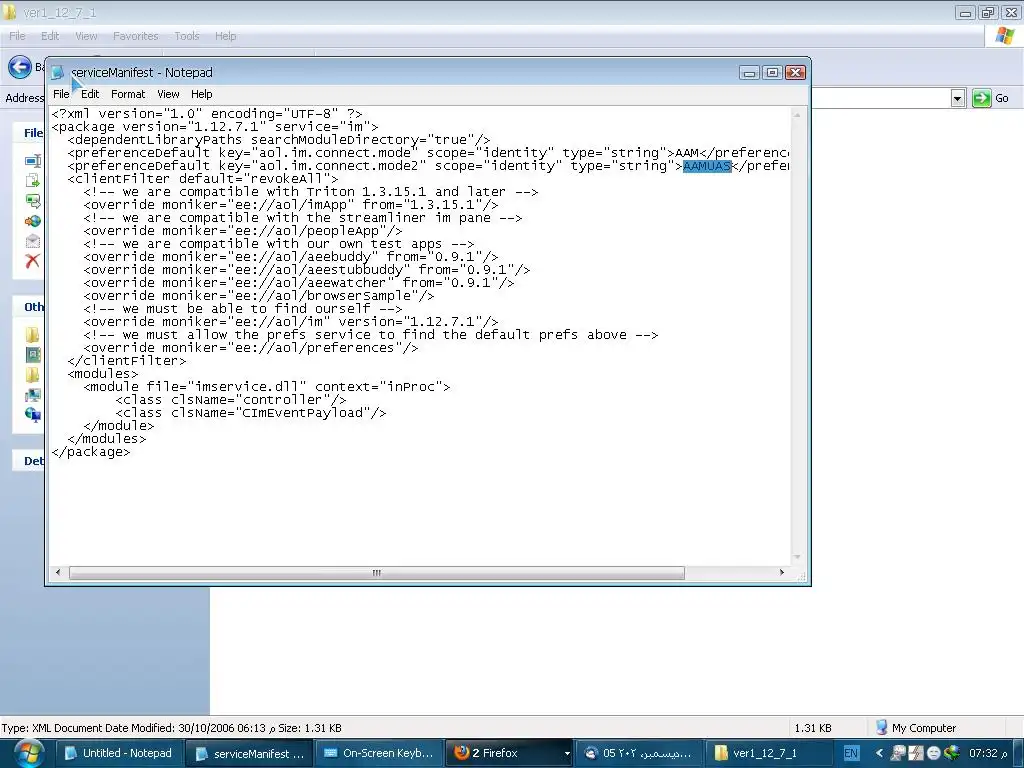Click the Explorer Back arrow button
This screenshot has height=768, width=1024.
[x=20, y=67]
